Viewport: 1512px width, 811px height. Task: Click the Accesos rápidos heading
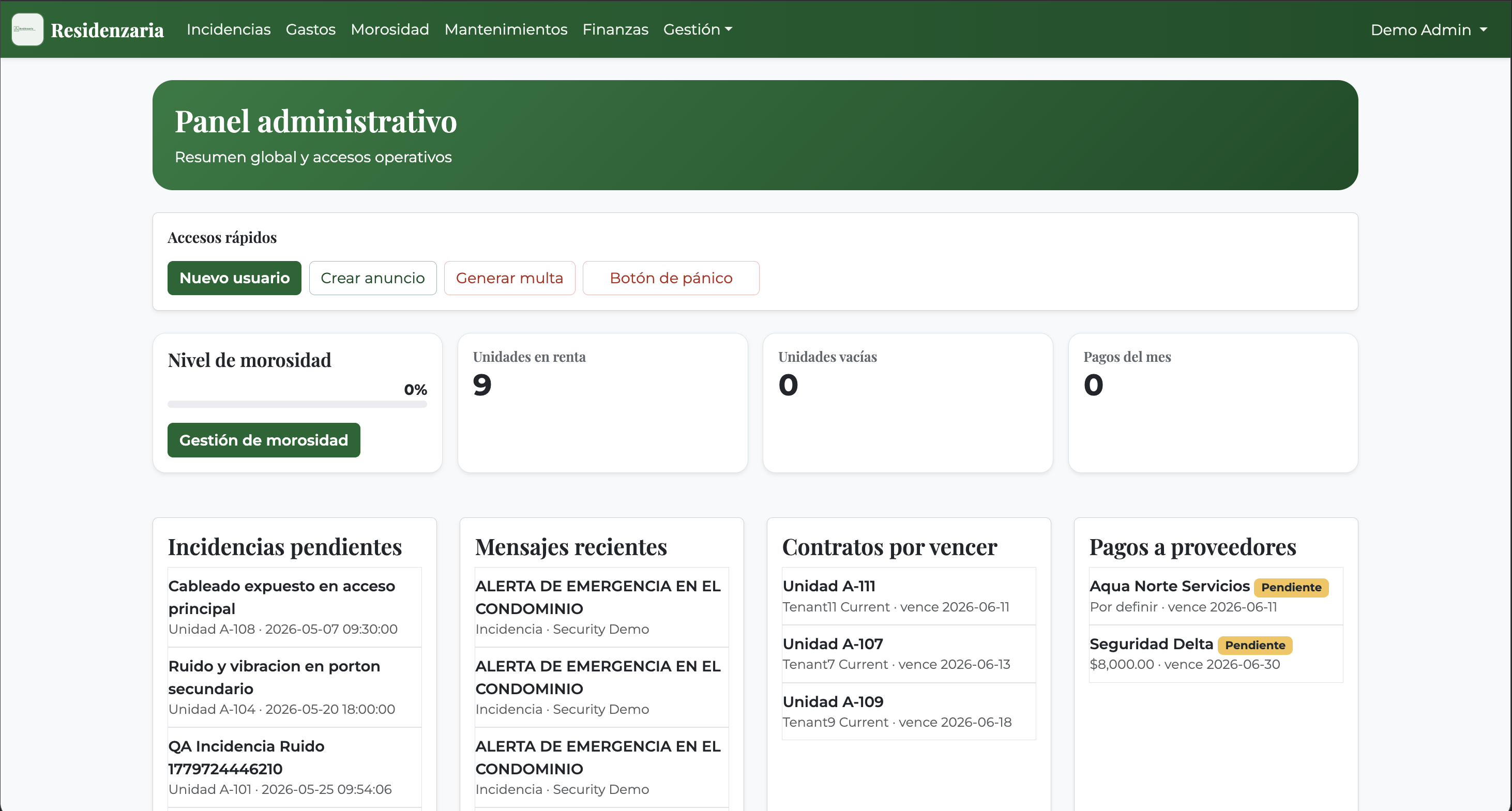pos(222,238)
